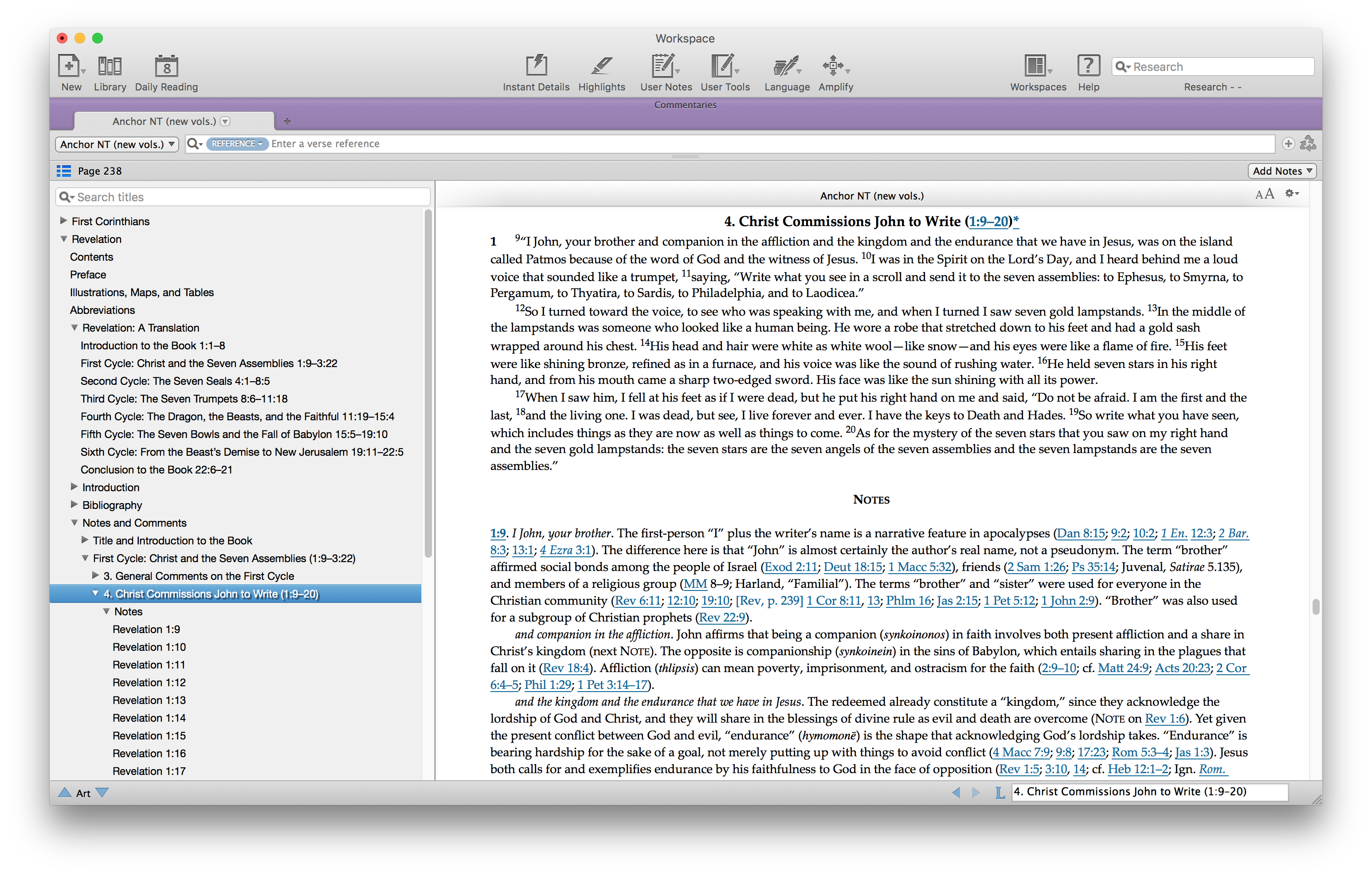Open Instant Details panel icon
Viewport: 1372px width, 876px height.
[x=536, y=66]
